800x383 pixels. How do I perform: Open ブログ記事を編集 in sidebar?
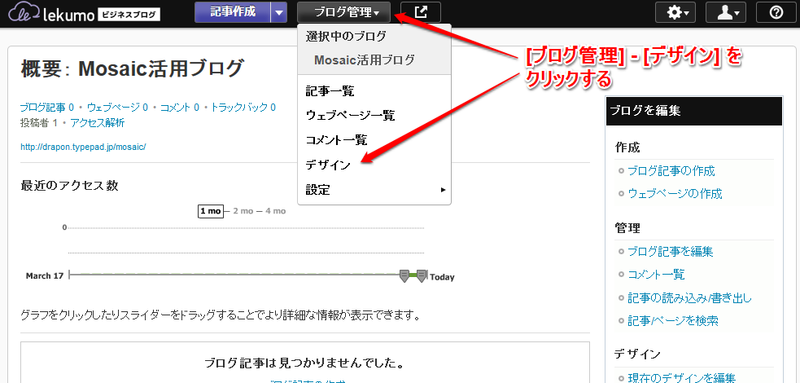pos(670,251)
